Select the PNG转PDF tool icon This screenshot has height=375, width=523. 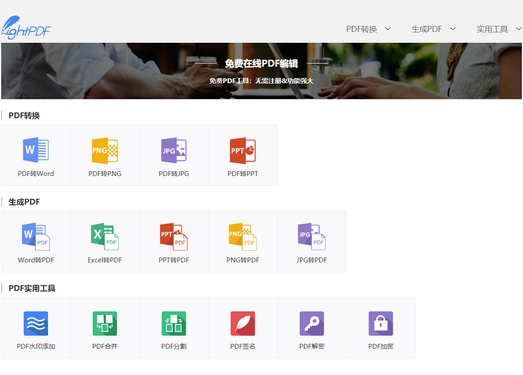[x=243, y=237]
